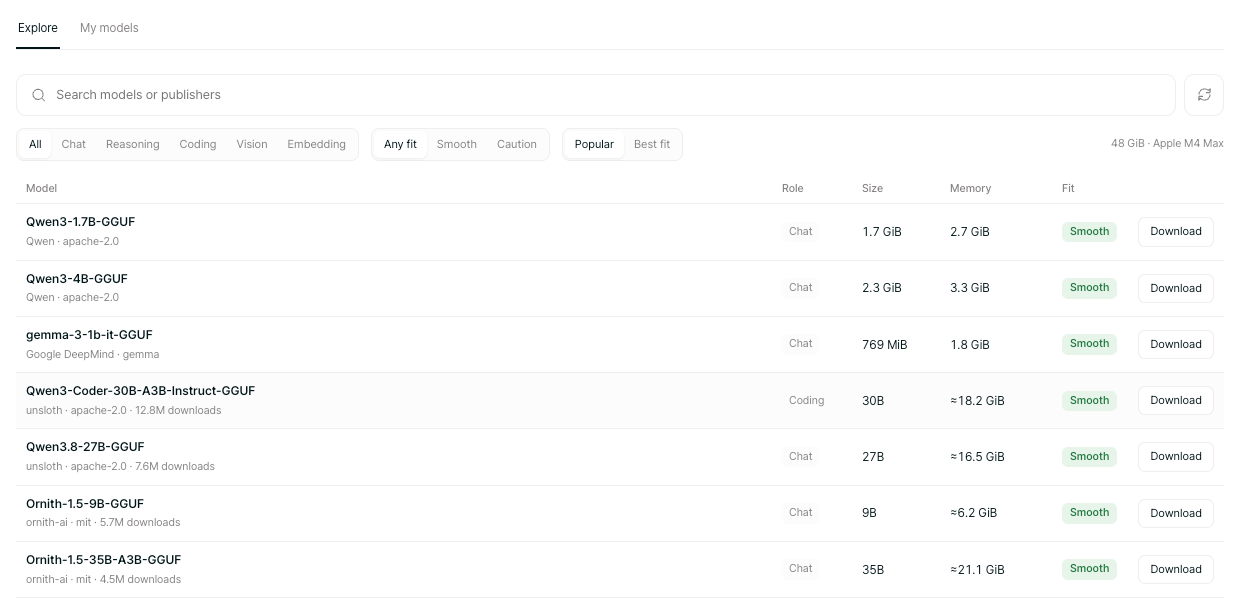Download Qwen3-4B-GGUF model

(x=1176, y=288)
